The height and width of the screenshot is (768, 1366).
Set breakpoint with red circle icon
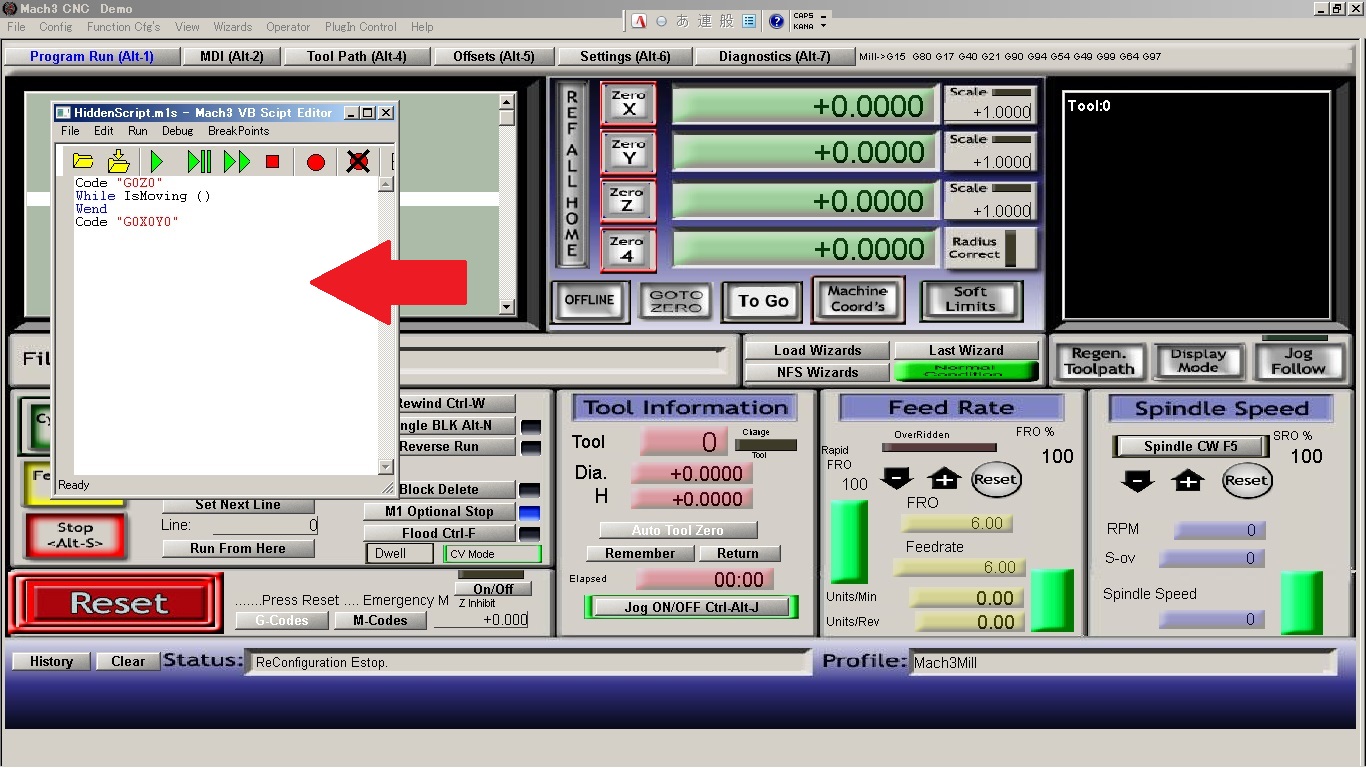(316, 162)
